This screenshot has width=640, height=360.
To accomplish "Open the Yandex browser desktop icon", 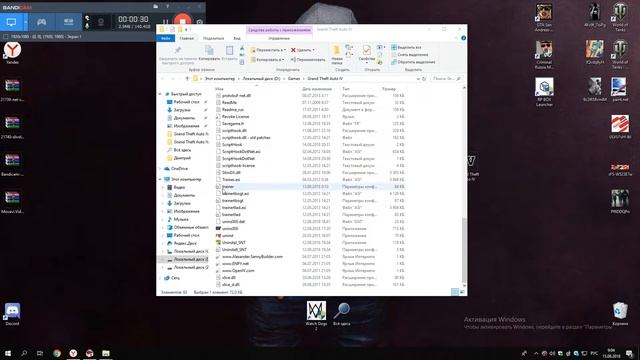I will 12,53.
